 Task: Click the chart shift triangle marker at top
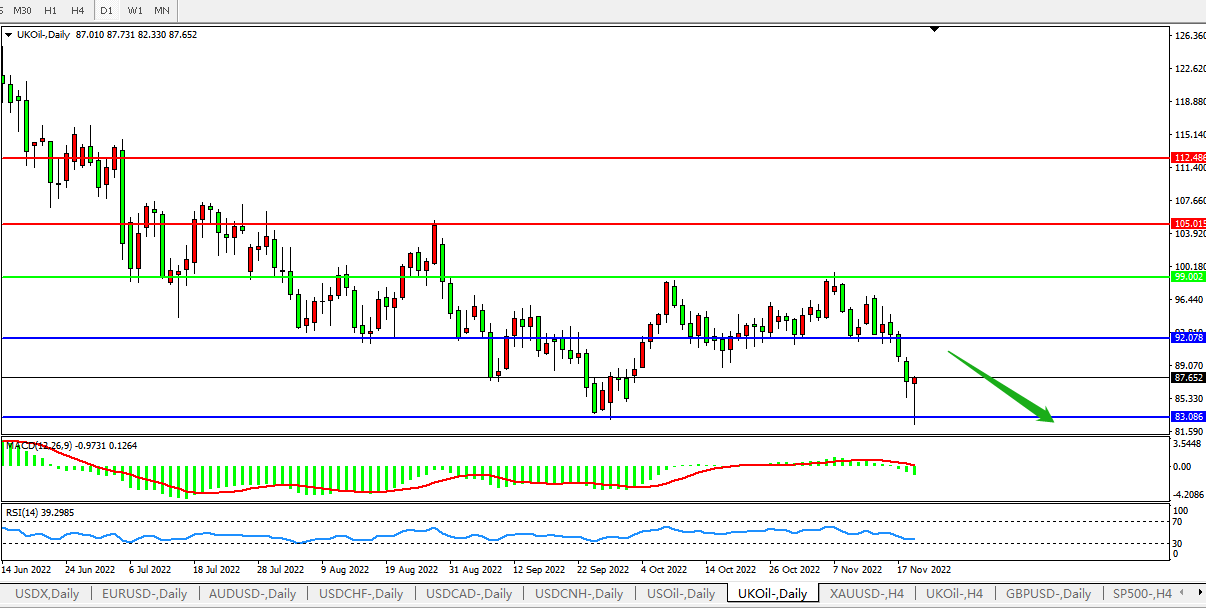point(934,30)
